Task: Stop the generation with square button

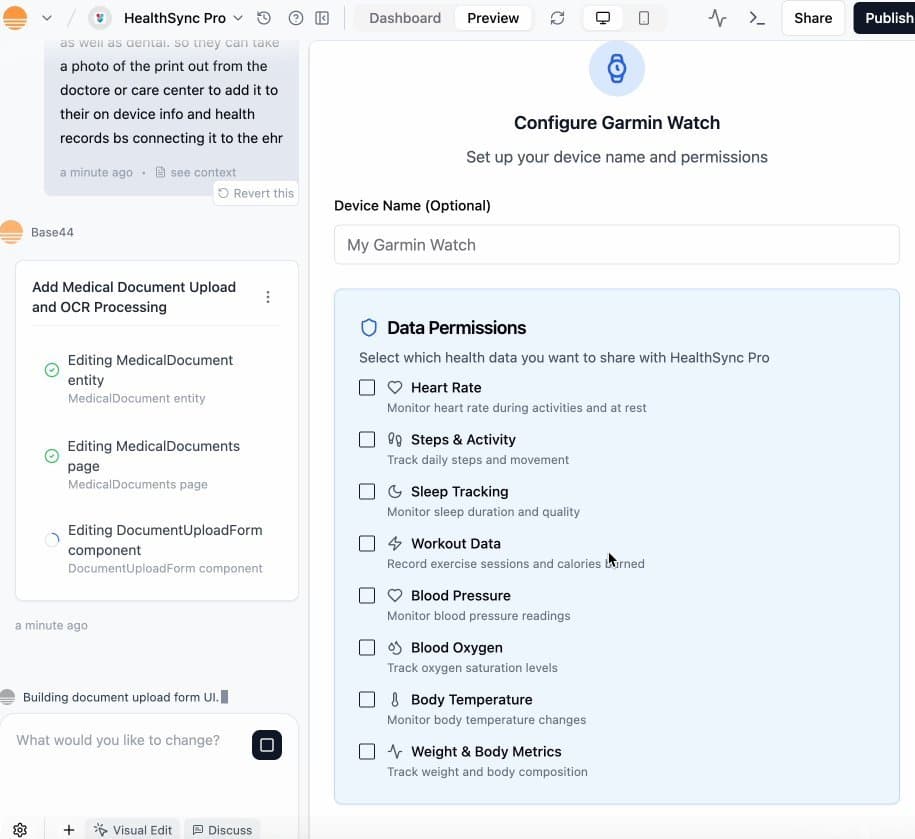Action: pyautogui.click(x=267, y=745)
